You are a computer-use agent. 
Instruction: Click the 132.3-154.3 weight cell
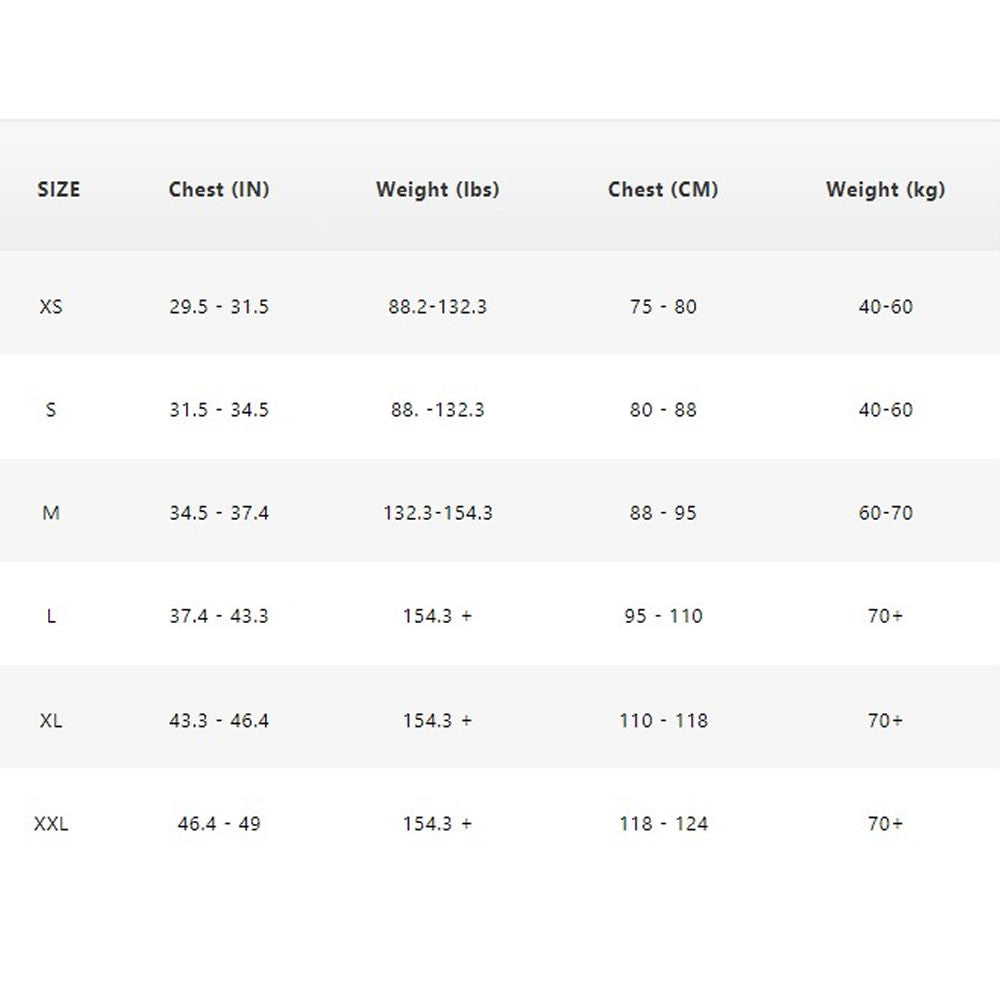[438, 513]
